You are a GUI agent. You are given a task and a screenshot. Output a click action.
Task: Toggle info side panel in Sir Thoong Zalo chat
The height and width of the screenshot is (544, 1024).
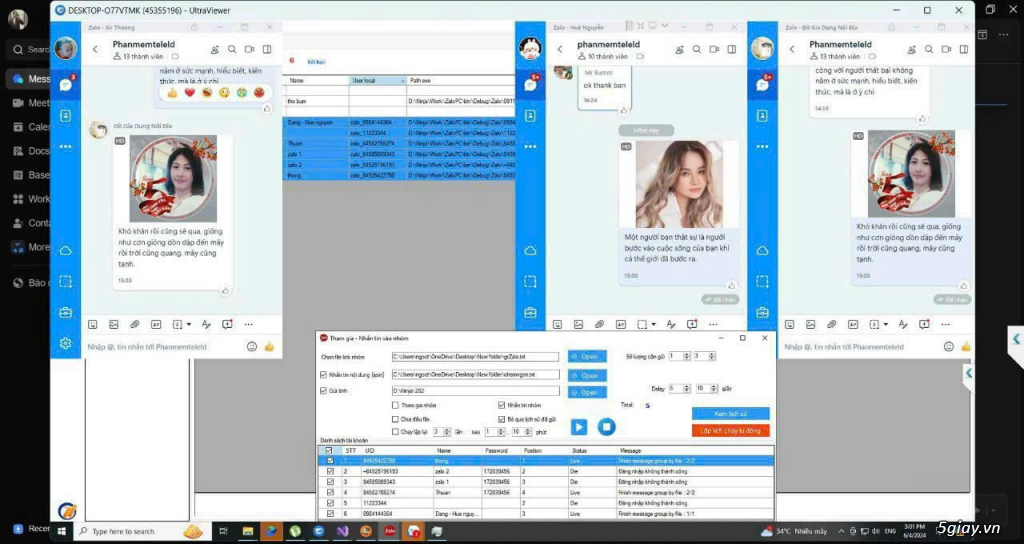point(267,50)
